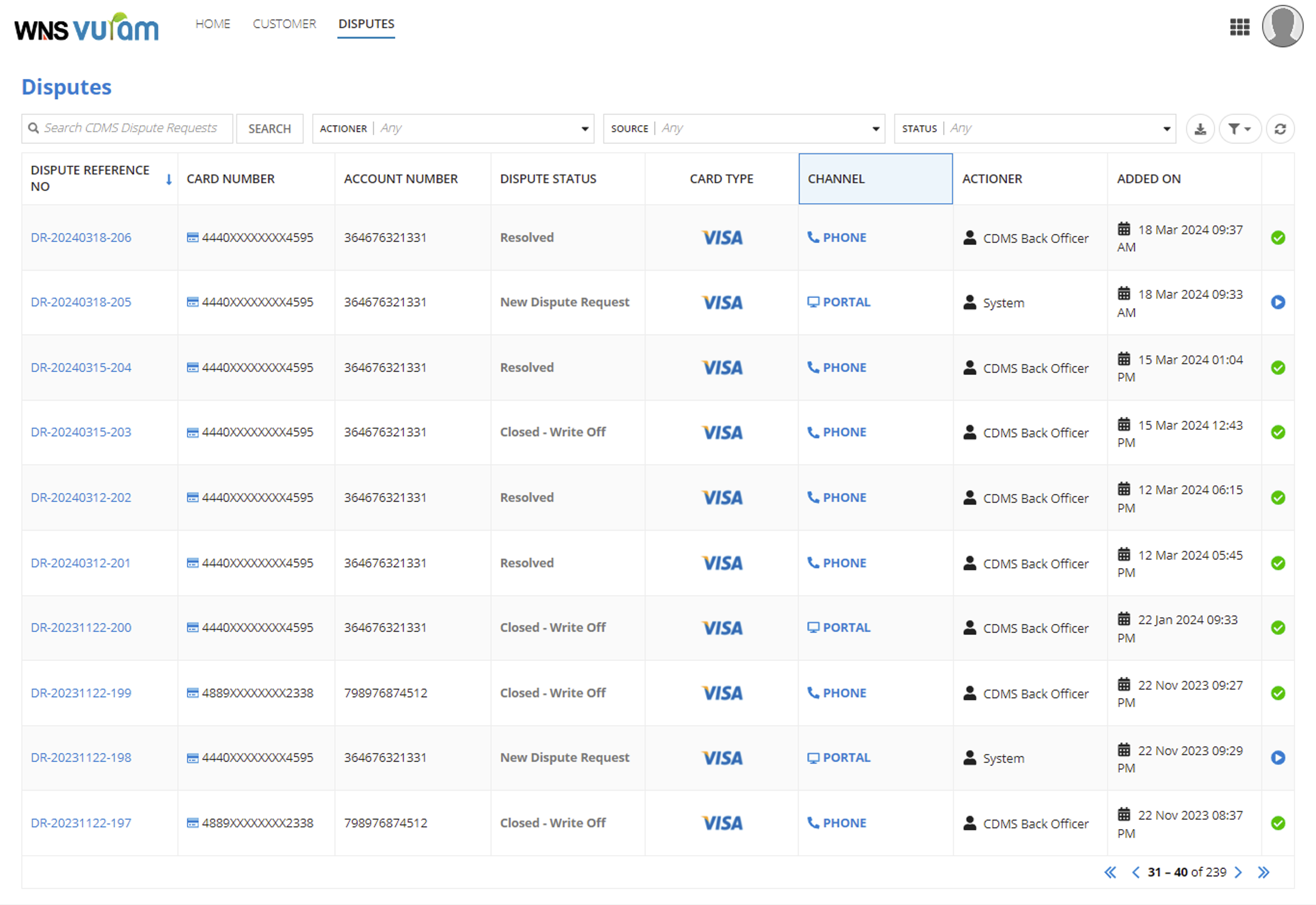Viewport: 1316px width, 905px height.
Task: Sort by ADDED ON column header
Action: coord(1149,178)
